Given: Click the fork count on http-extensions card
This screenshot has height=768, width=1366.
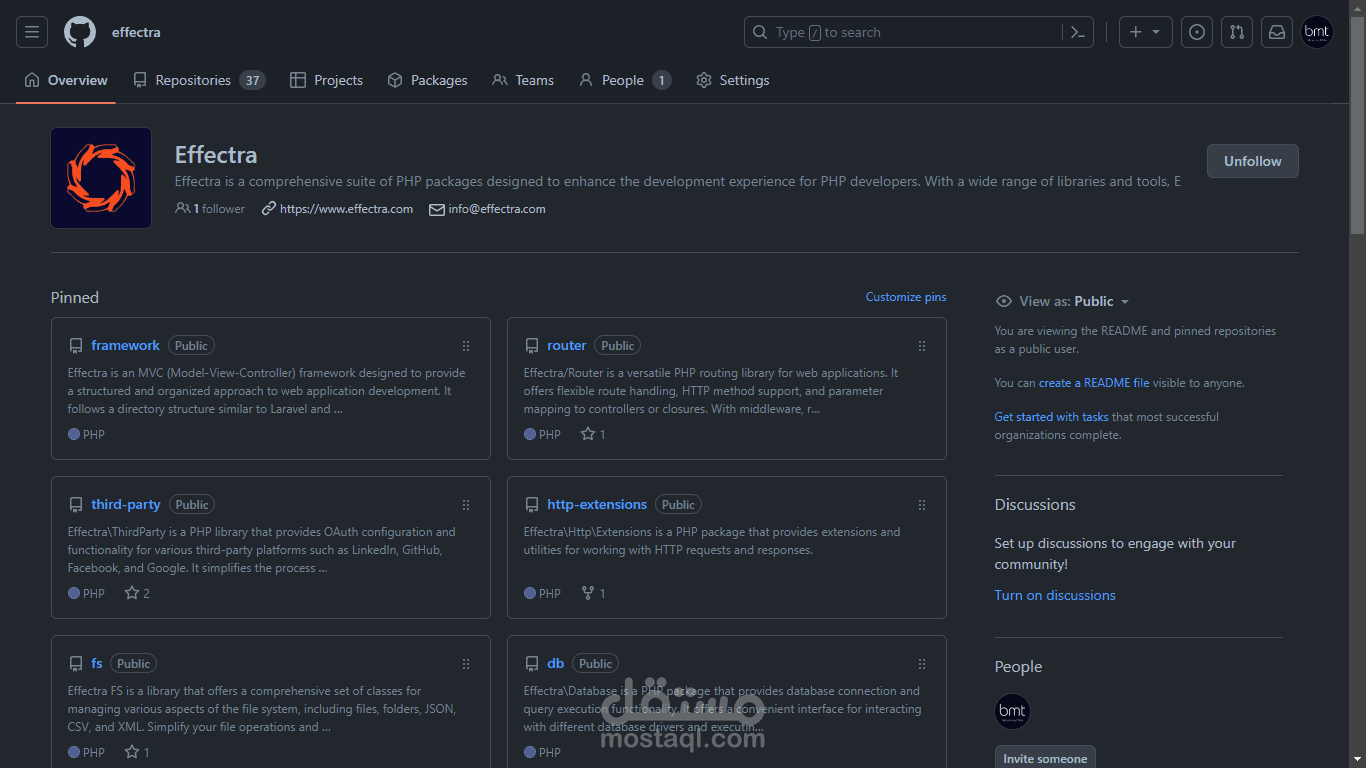Looking at the screenshot, I should (593, 593).
